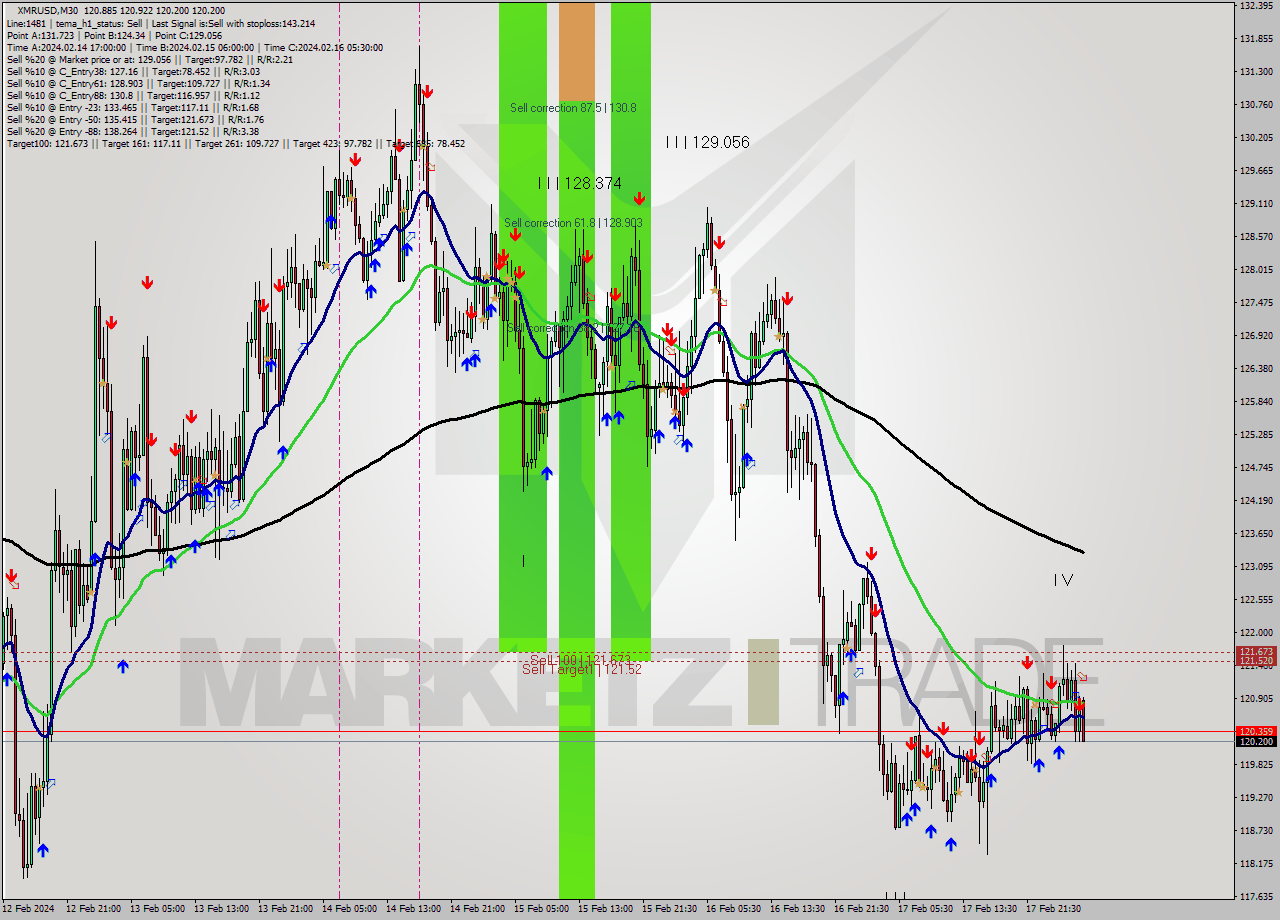Click the red 120.359 price tag

pos(1256,731)
